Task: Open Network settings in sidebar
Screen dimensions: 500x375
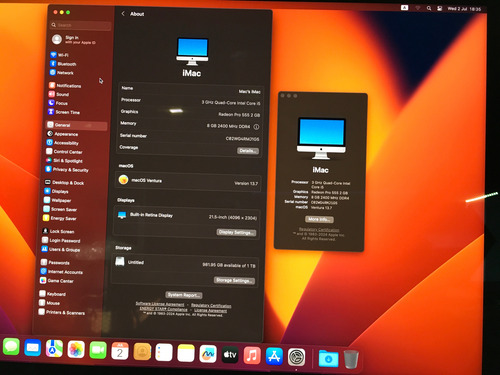Action: pos(62,72)
